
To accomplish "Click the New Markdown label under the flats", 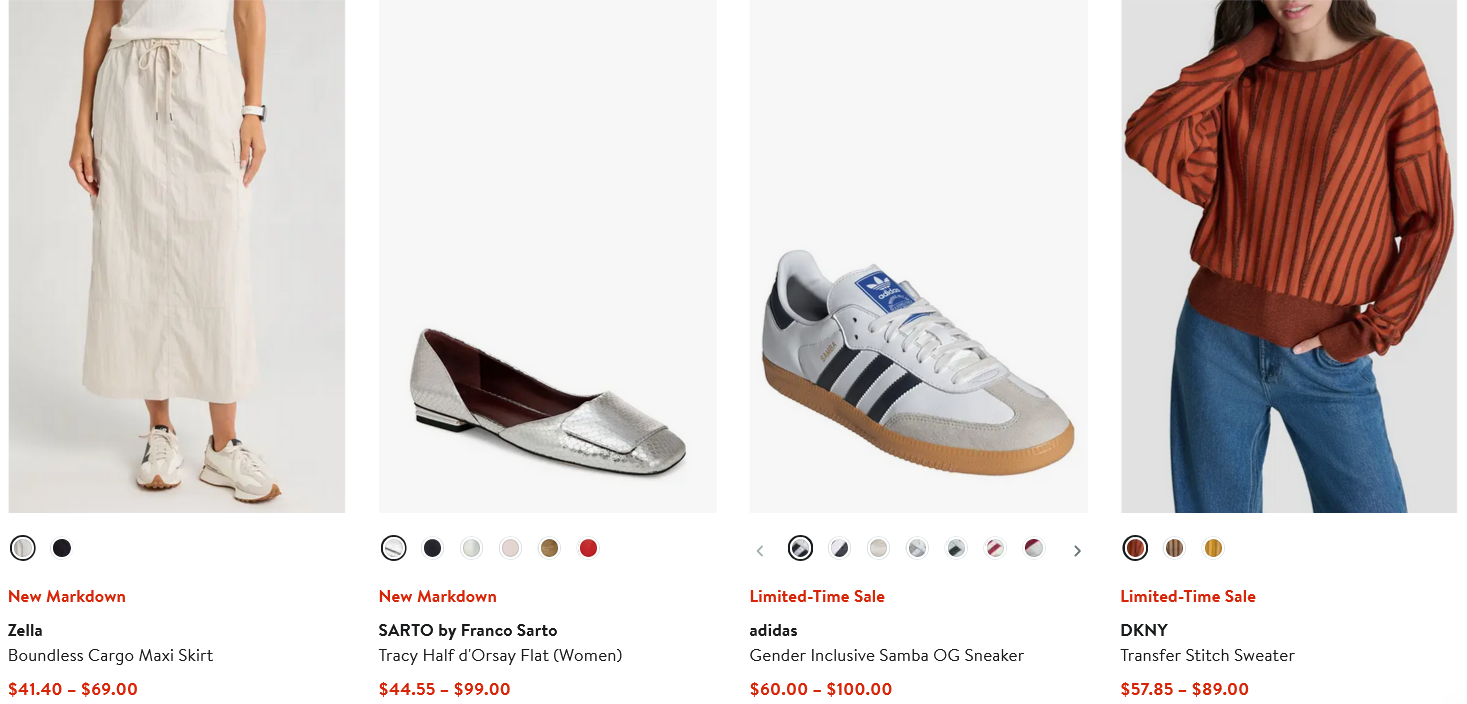I will click(x=437, y=596).
